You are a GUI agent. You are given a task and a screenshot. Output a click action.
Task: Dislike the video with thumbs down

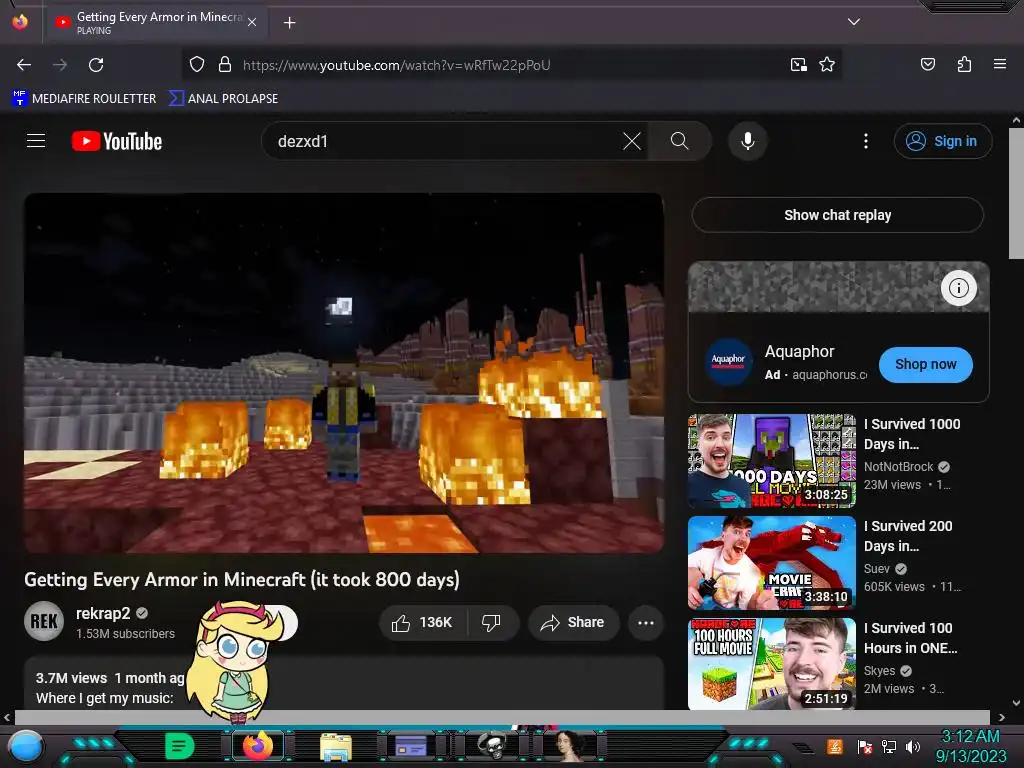(x=491, y=622)
